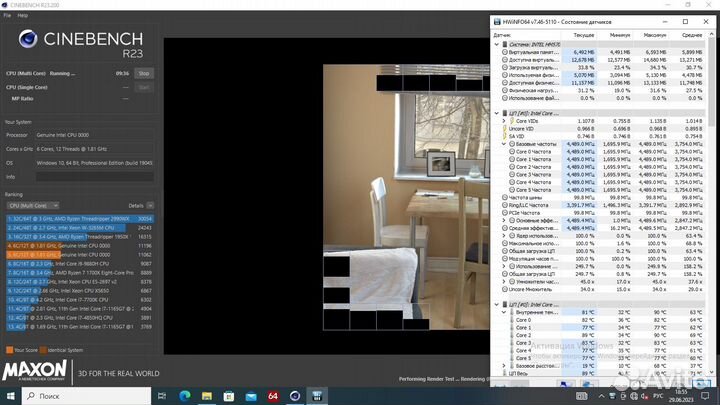Screen dimensions: 720x405
Task: Collapse the Система INTEL sensor group in HWiNFO
Action: [496, 45]
